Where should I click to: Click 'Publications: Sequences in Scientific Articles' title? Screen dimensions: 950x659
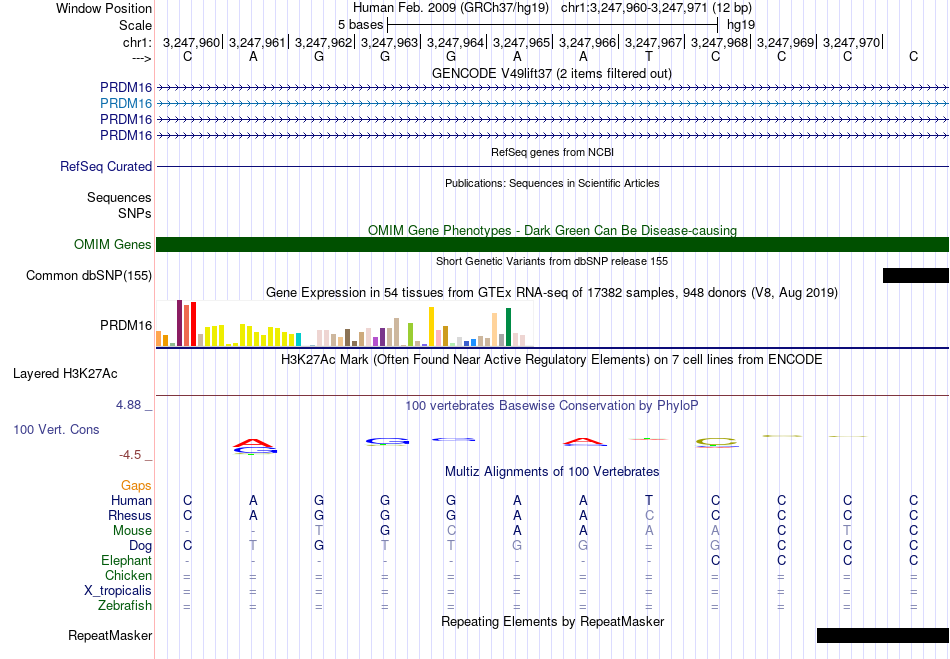(x=552, y=183)
